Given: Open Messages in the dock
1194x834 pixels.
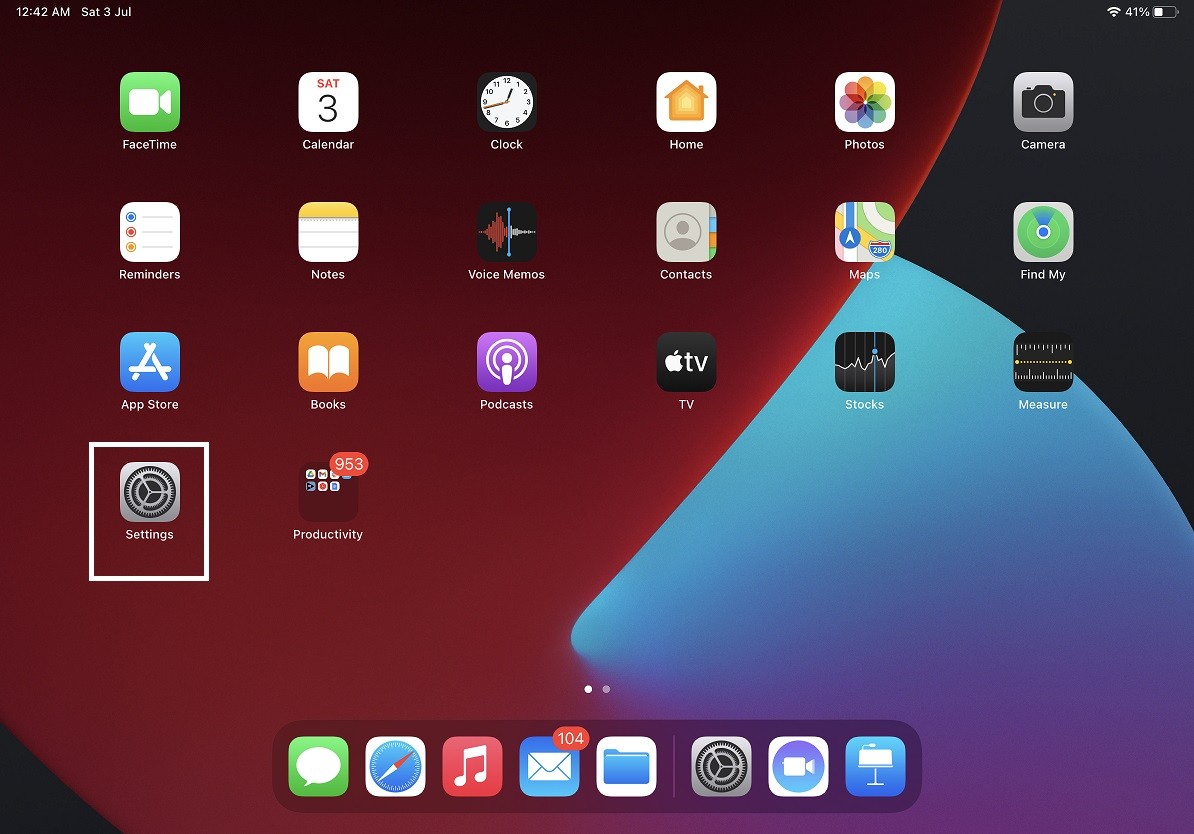Looking at the screenshot, I should click(318, 766).
